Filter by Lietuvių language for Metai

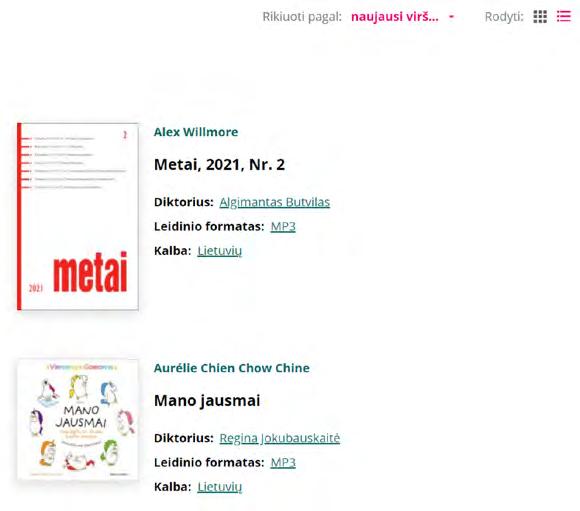(x=220, y=251)
